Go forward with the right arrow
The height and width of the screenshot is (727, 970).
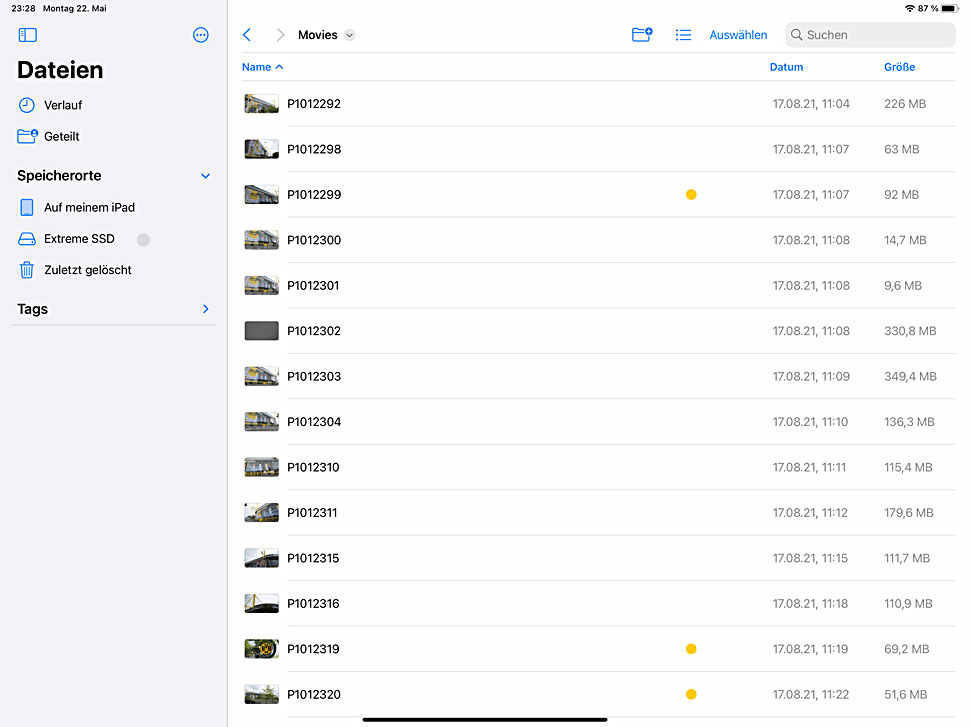point(280,35)
